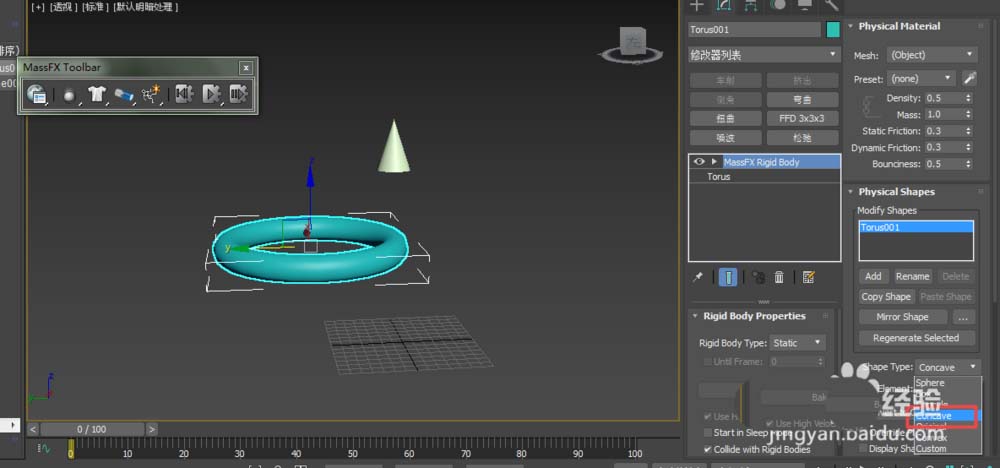Open MassFX World Parameters tool

pyautogui.click(x=37, y=94)
